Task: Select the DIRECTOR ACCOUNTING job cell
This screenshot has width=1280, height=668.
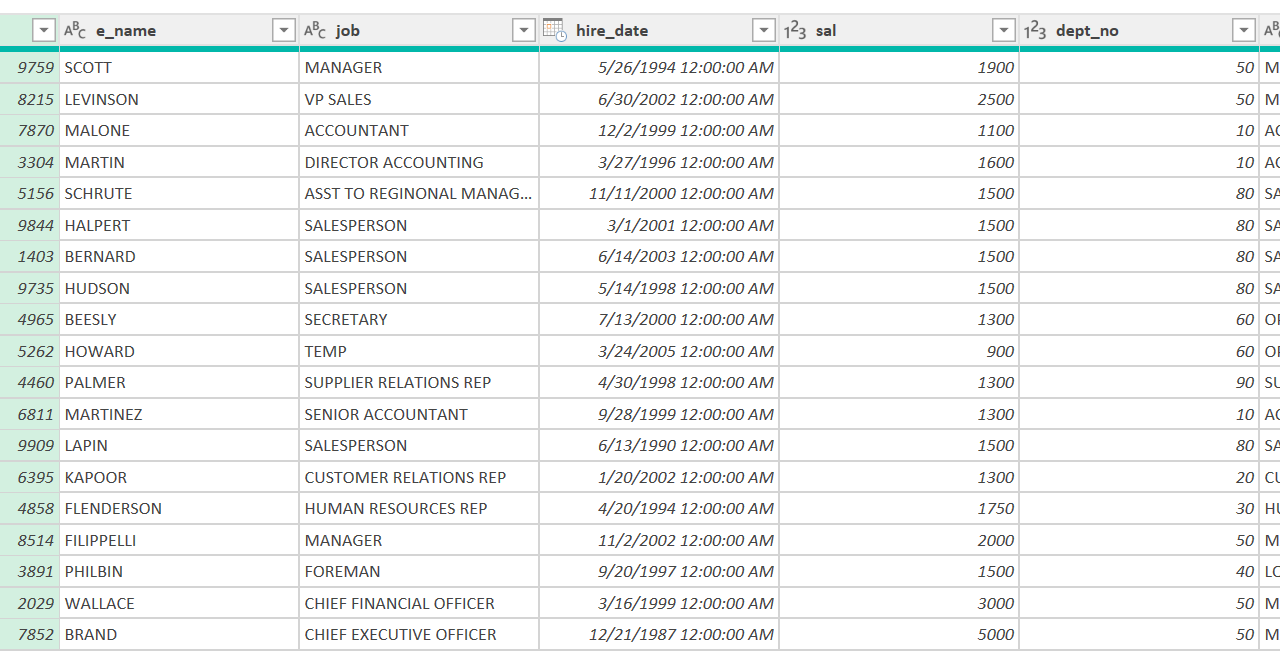Action: [x=419, y=162]
